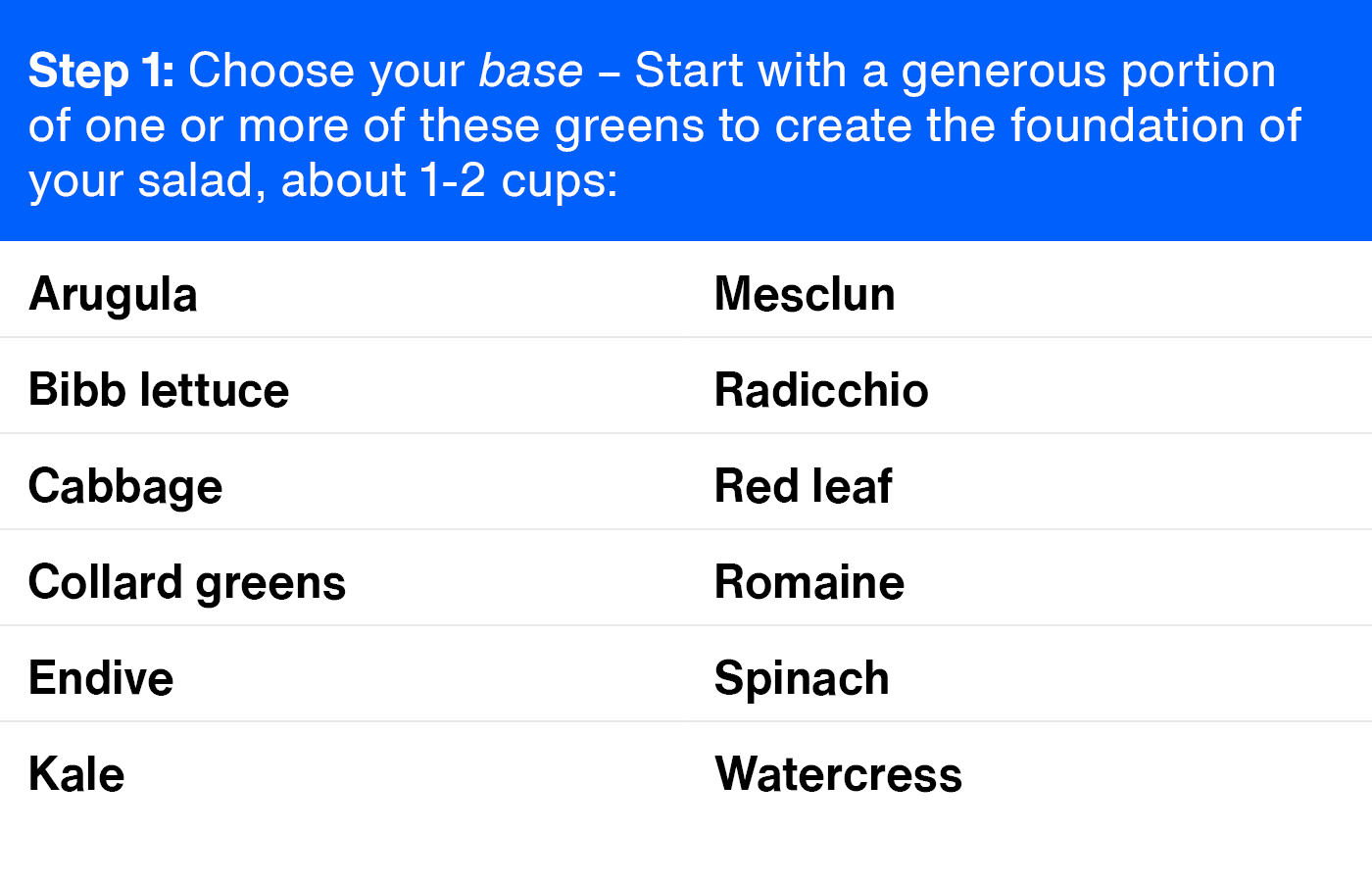Select Kale from the greens list

[x=76, y=774]
